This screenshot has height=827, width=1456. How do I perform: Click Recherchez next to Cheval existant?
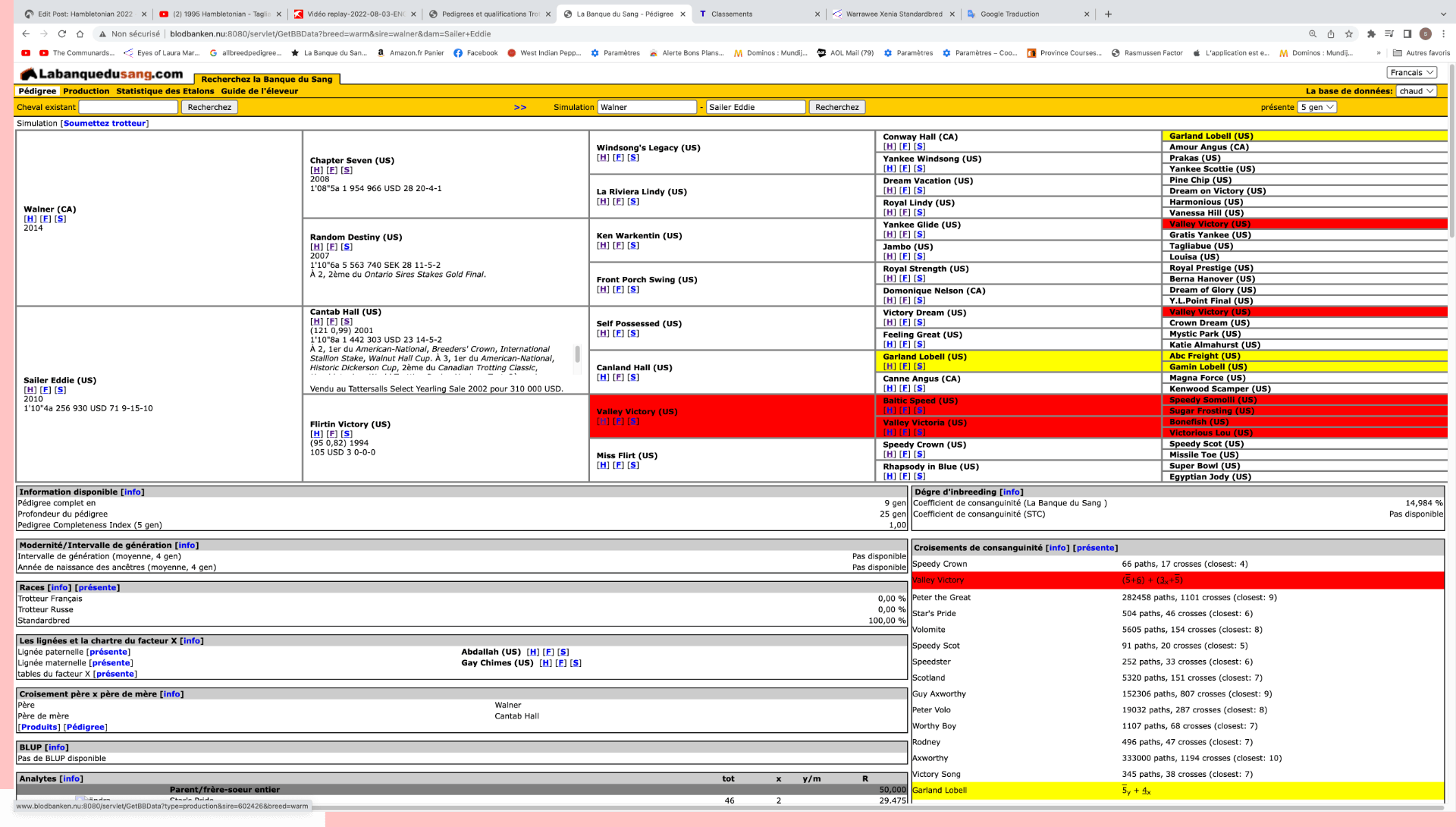point(209,107)
